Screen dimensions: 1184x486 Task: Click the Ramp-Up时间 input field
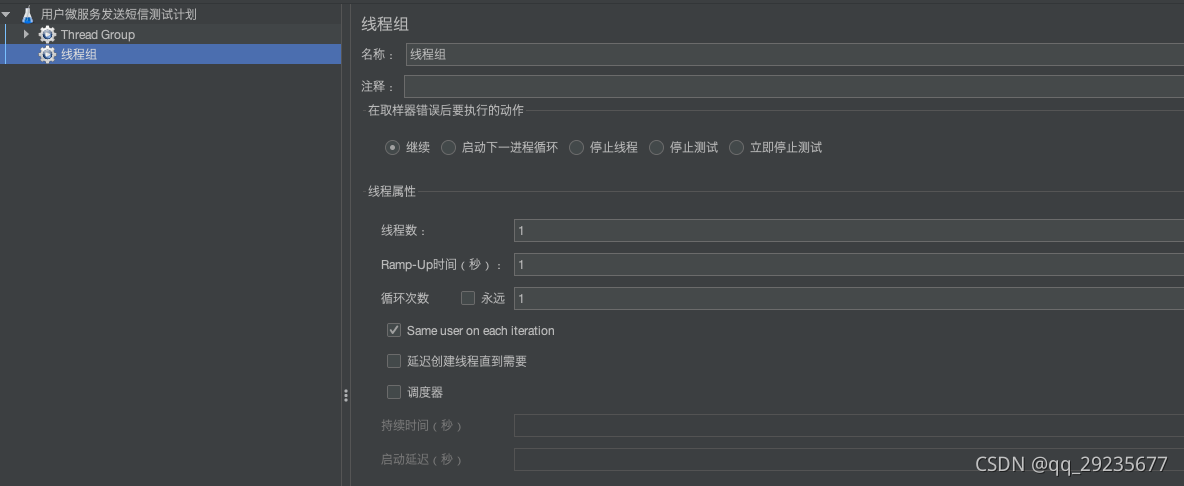click(x=849, y=265)
